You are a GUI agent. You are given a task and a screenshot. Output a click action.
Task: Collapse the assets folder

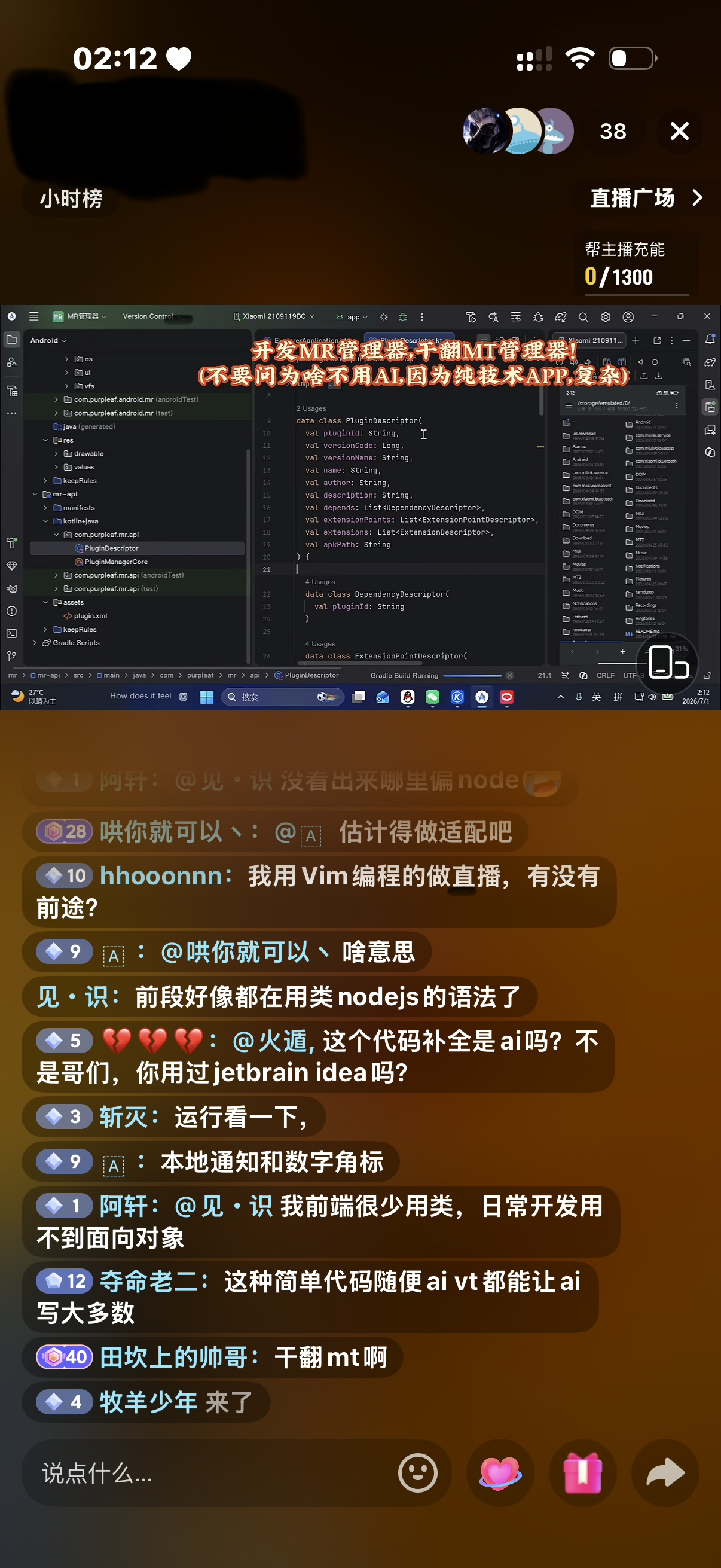pyautogui.click(x=45, y=602)
